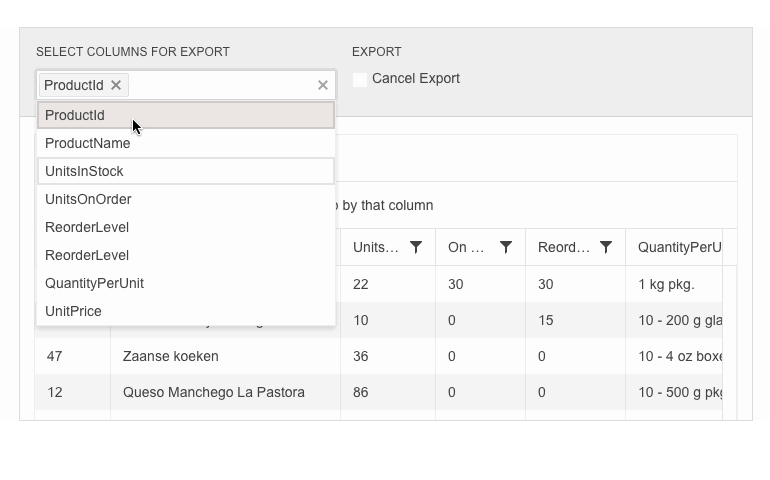Click the 1 kg pkg. quantity cell
The width and height of the screenshot is (770, 480).
tap(674, 284)
